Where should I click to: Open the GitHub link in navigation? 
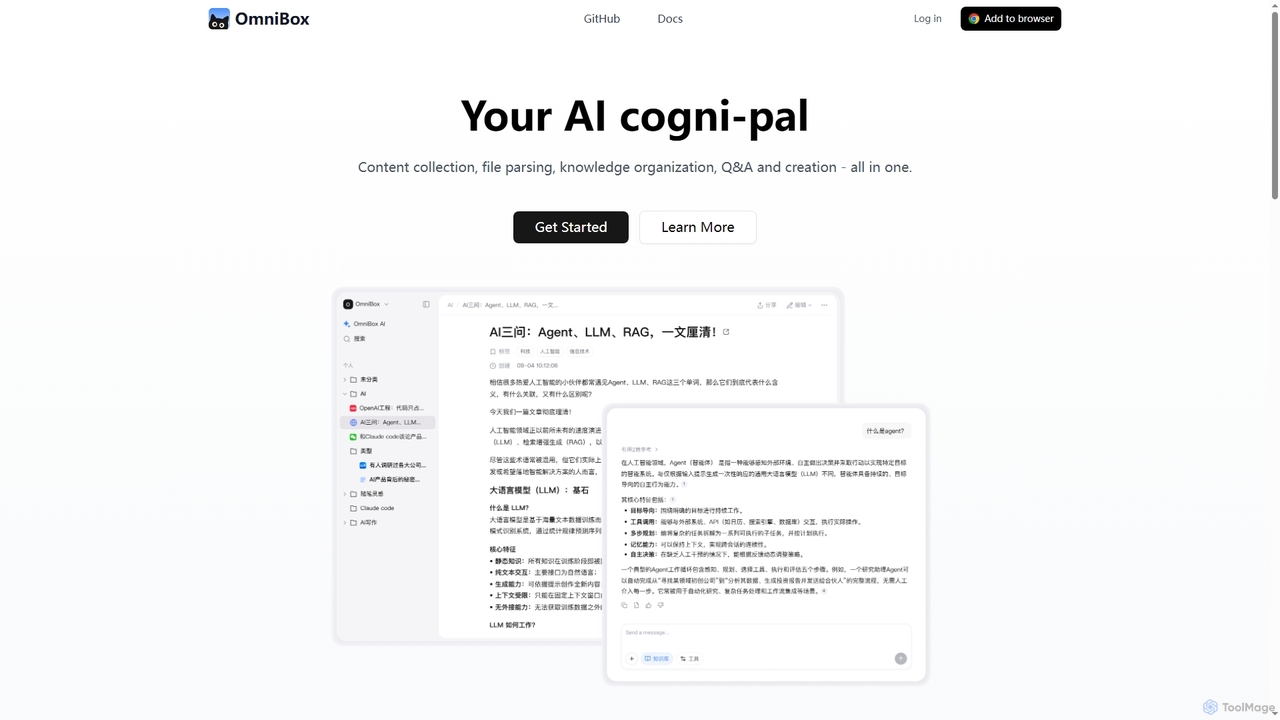click(x=602, y=19)
